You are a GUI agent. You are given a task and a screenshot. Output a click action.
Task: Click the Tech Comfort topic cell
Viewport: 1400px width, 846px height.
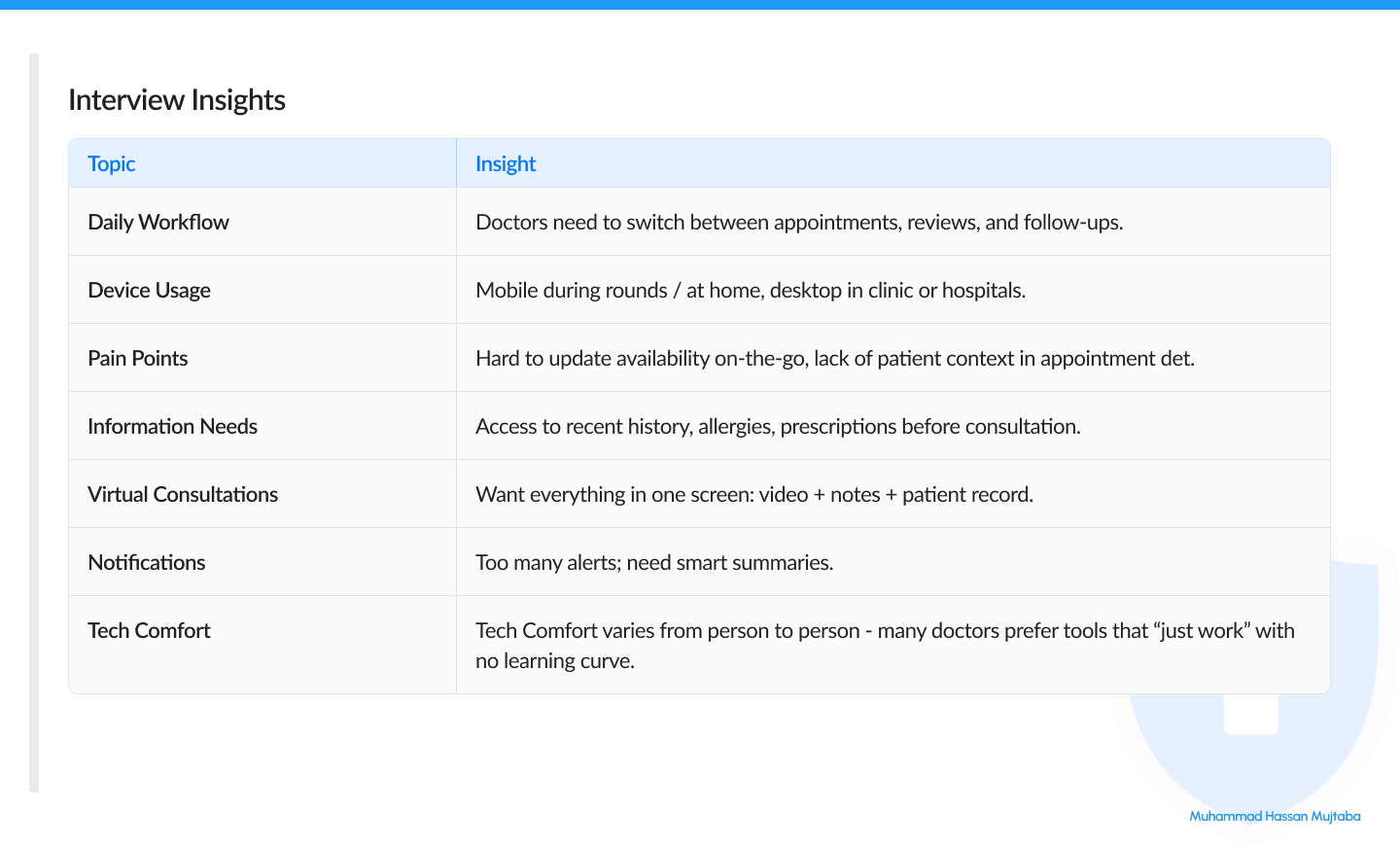pos(149,630)
